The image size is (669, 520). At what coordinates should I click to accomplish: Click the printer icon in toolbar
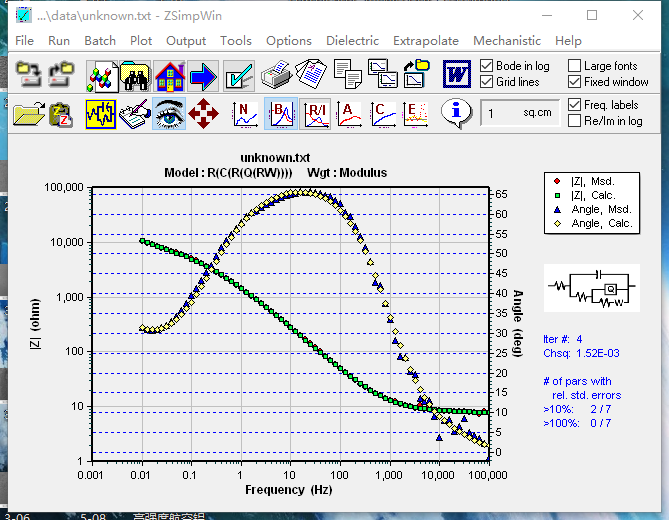[275, 75]
